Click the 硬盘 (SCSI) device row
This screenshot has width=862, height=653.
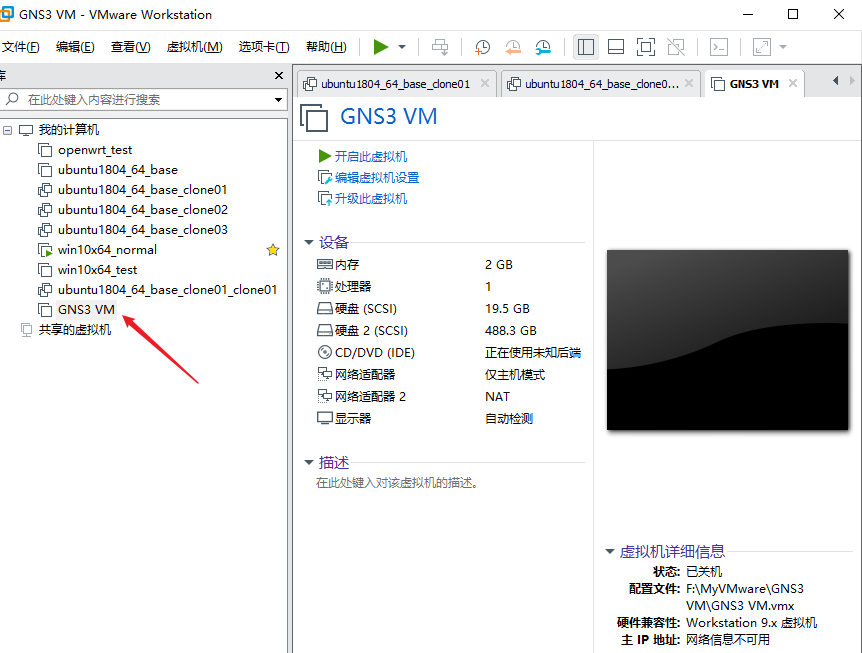click(450, 308)
